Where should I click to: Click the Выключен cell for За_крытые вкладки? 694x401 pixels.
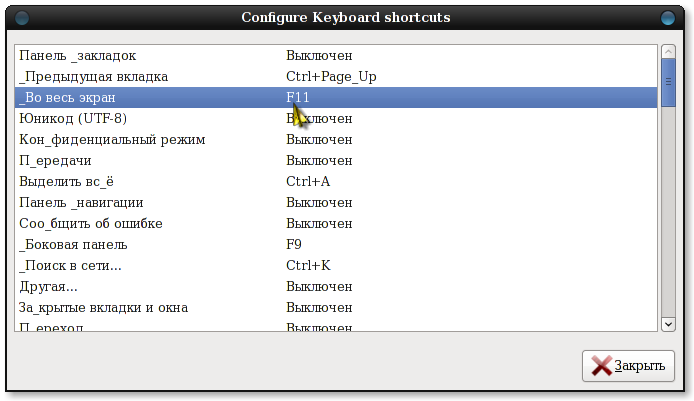coord(319,308)
